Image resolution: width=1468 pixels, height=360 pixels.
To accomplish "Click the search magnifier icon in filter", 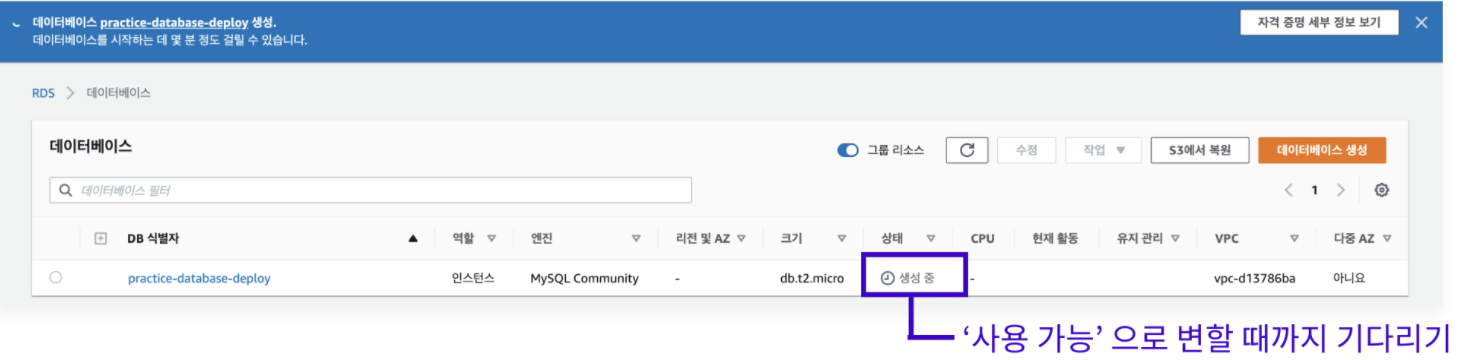I will tap(66, 190).
